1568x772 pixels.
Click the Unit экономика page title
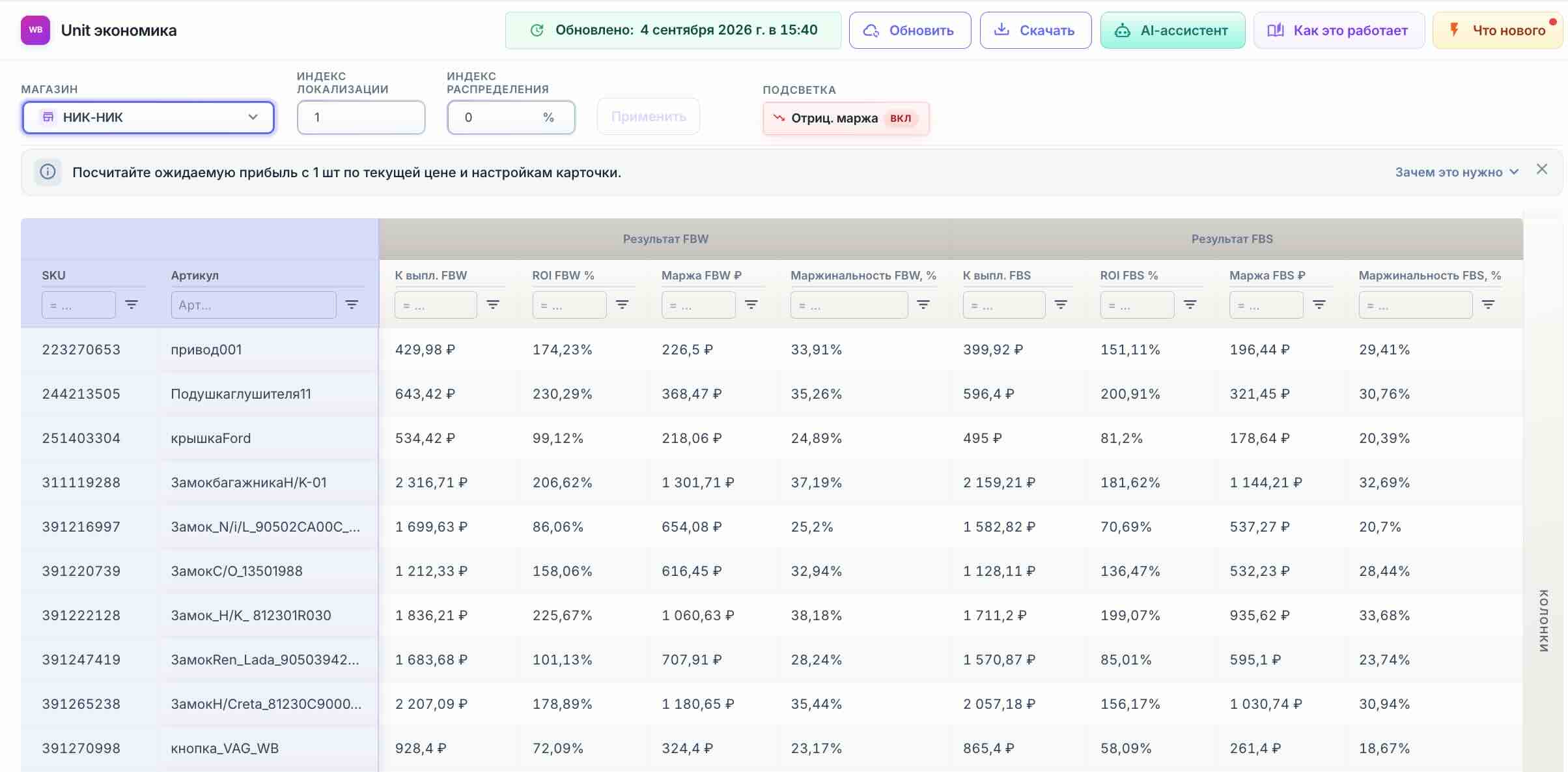click(x=119, y=30)
